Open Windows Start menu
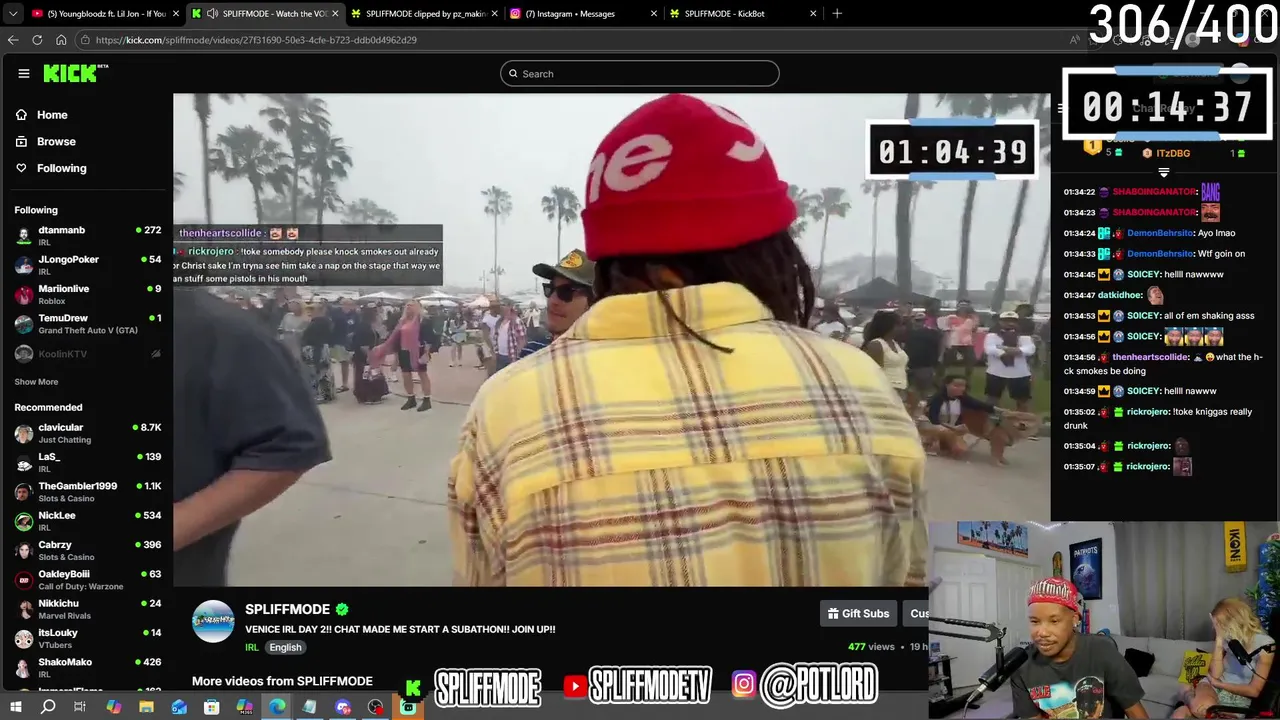 pos(15,707)
